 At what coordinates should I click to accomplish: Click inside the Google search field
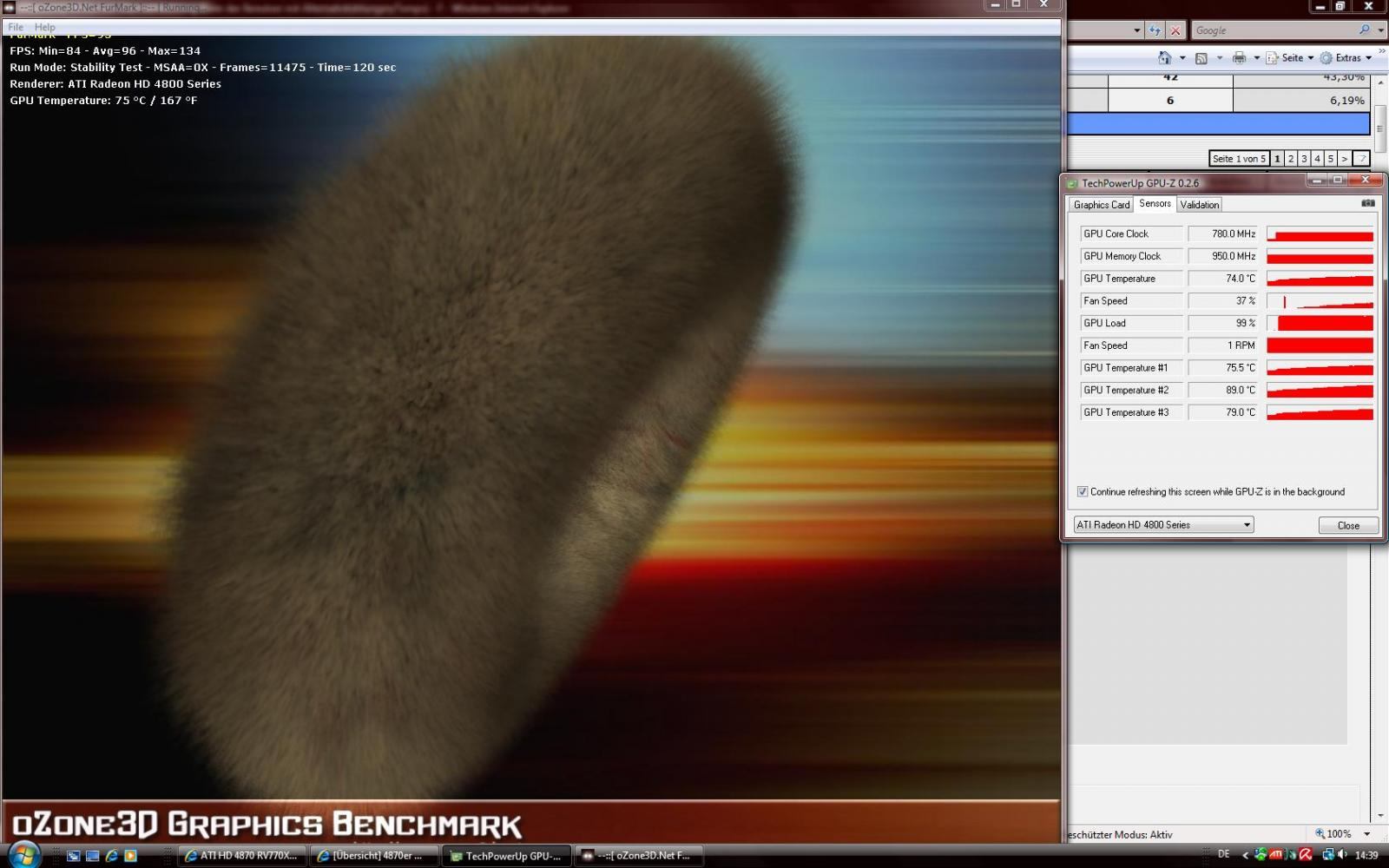point(1273,30)
